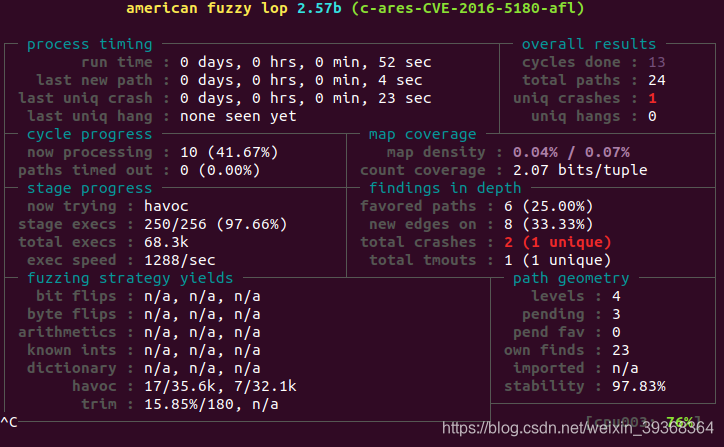The width and height of the screenshot is (724, 447).
Task: Click the 'cycle progress' section header
Action: click(x=90, y=134)
